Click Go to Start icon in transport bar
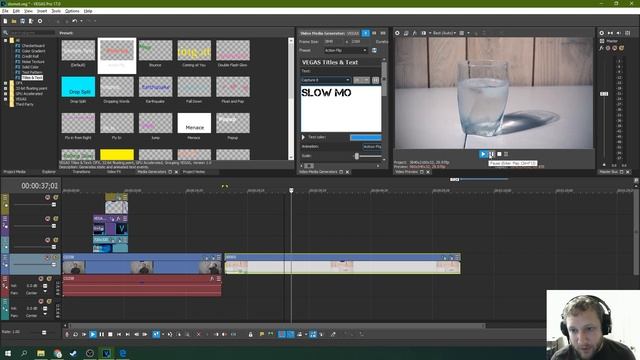 (119, 334)
